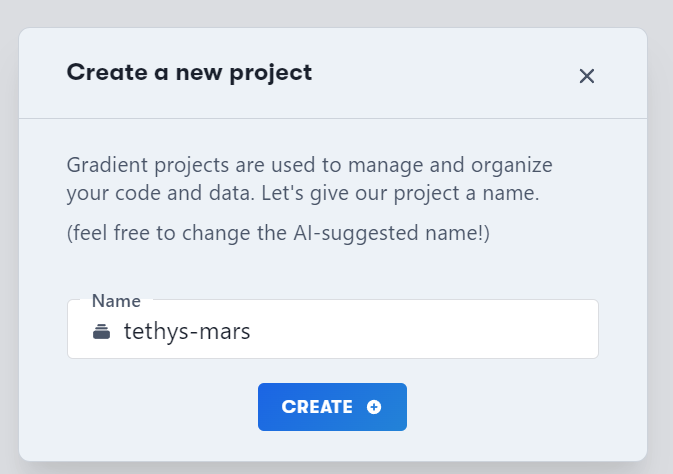Click the word CREATE on blue button
Image resolution: width=673 pixels, height=474 pixels.
coord(317,407)
